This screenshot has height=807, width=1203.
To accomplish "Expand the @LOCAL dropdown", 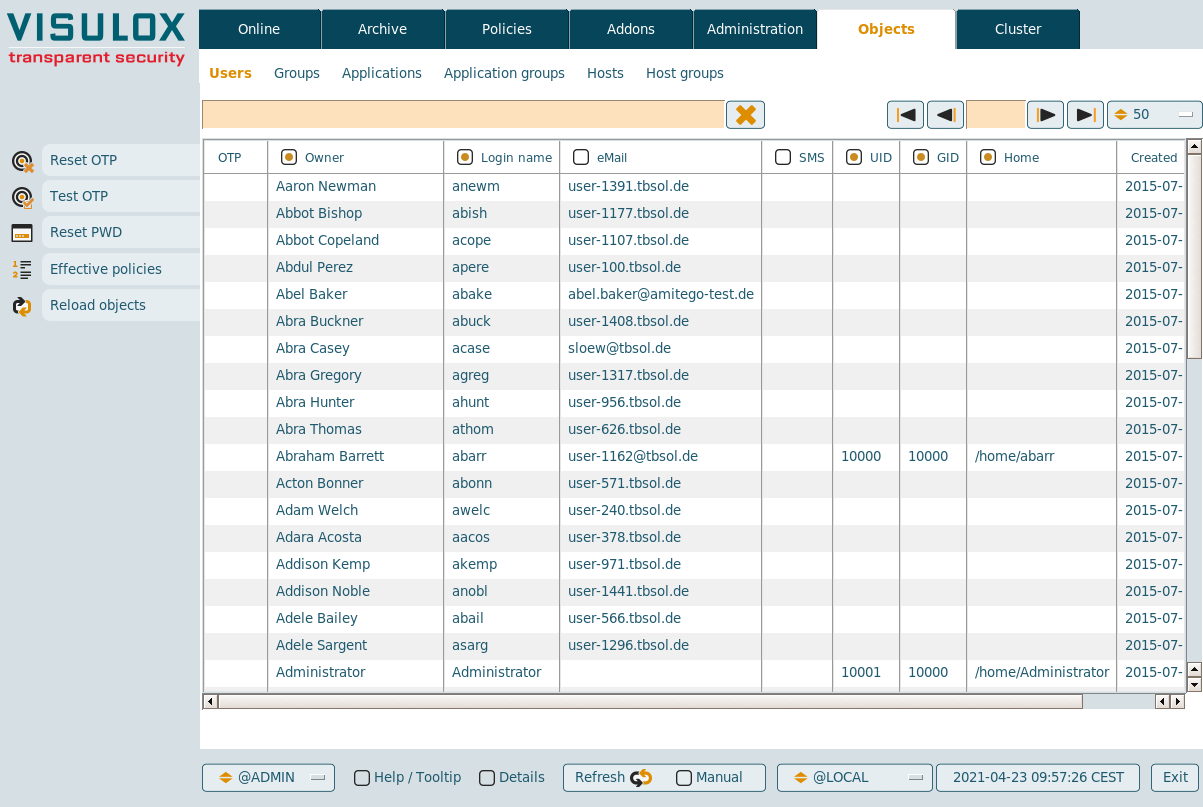I will click(853, 778).
